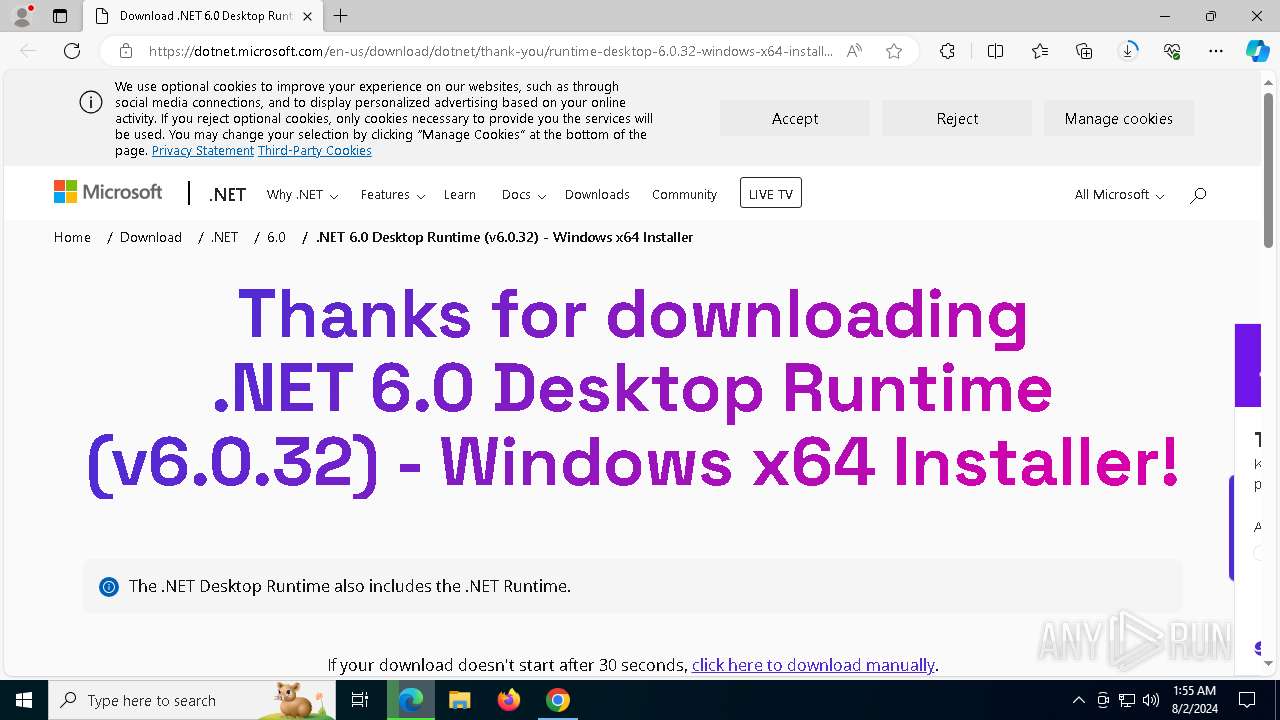This screenshot has width=1280, height=720.
Task: Open the notification center
Action: point(1247,700)
